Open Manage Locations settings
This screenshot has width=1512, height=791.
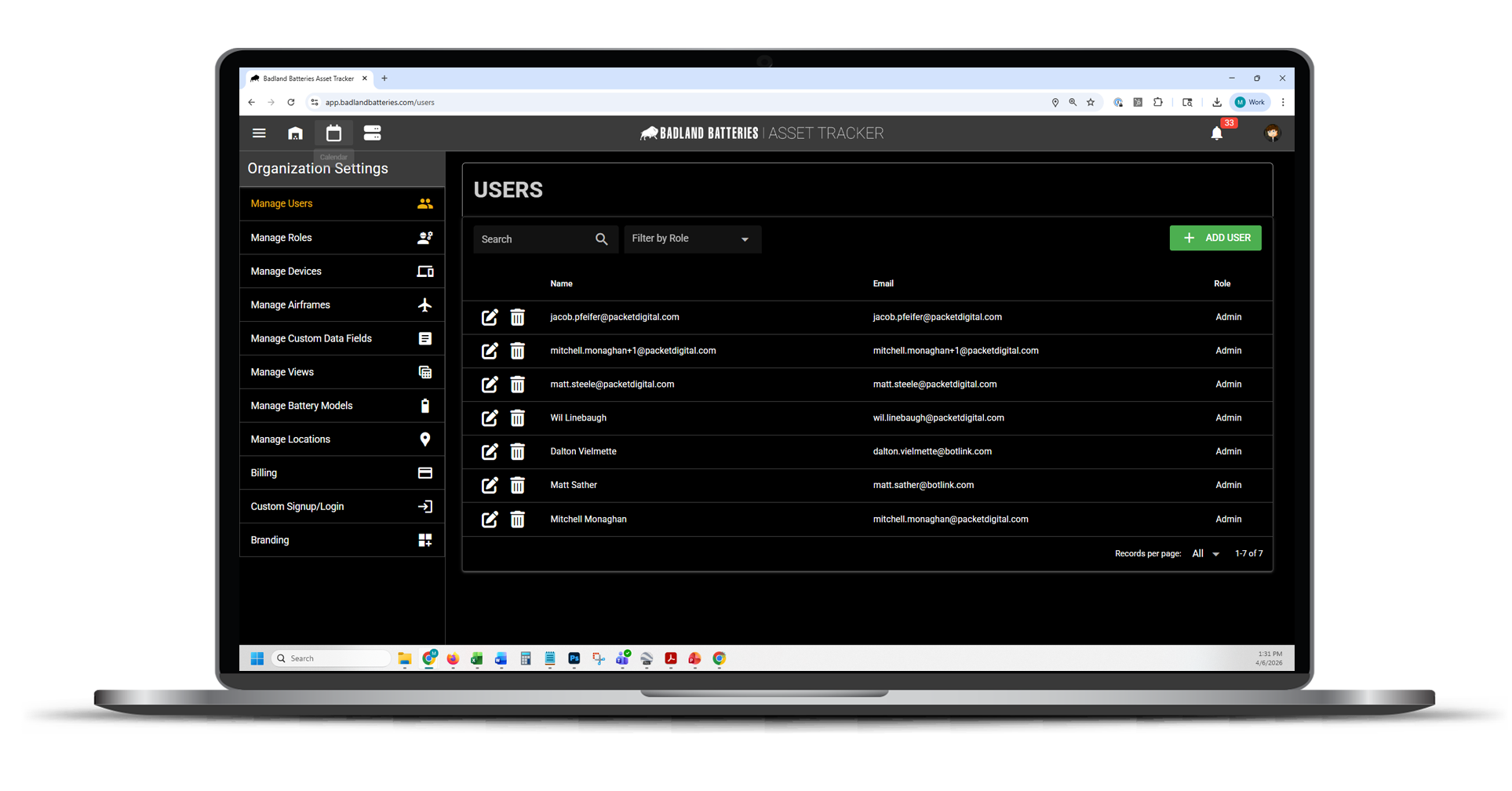point(342,440)
